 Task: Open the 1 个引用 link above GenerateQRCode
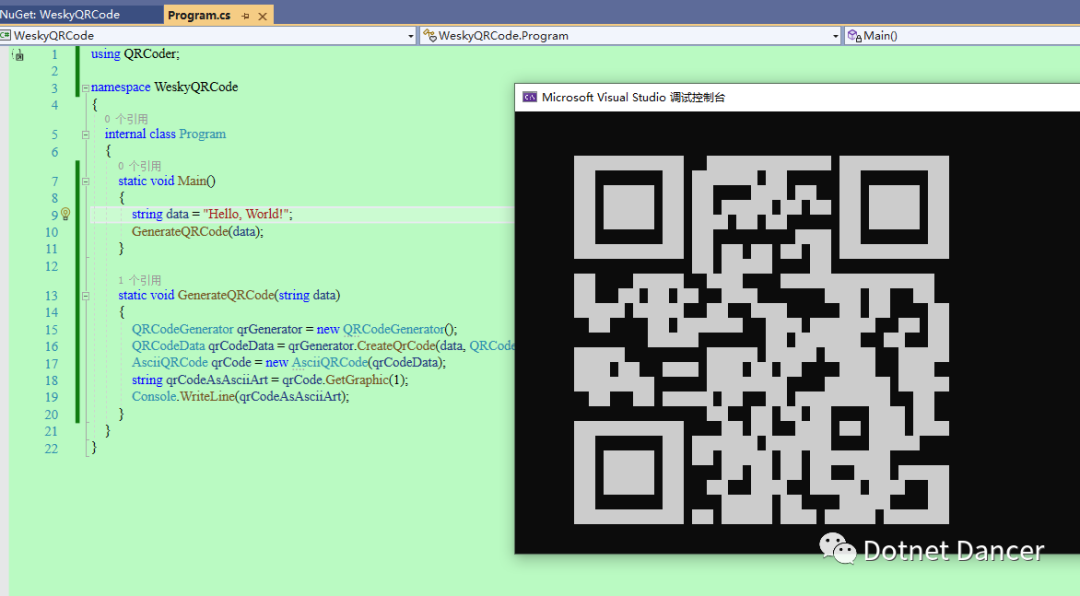140,280
